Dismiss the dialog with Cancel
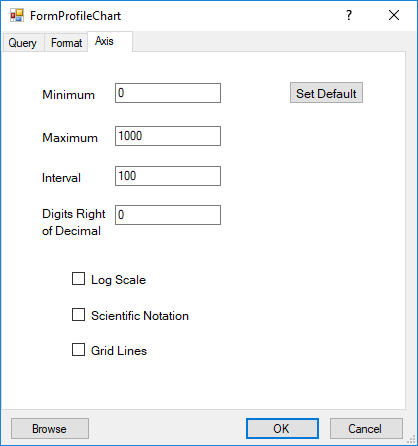The height and width of the screenshot is (446, 418). pyautogui.click(x=366, y=429)
